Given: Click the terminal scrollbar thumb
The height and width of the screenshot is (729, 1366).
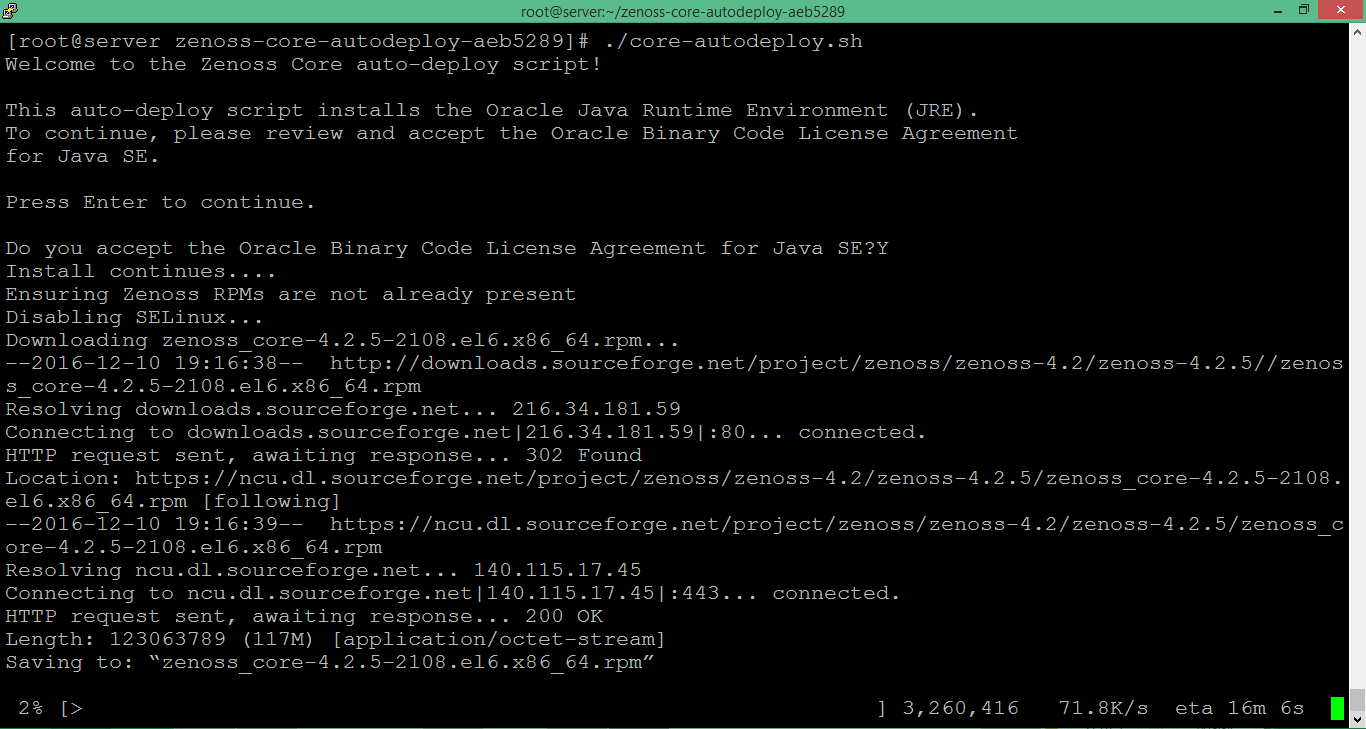Looking at the screenshot, I should pos(1357,698).
